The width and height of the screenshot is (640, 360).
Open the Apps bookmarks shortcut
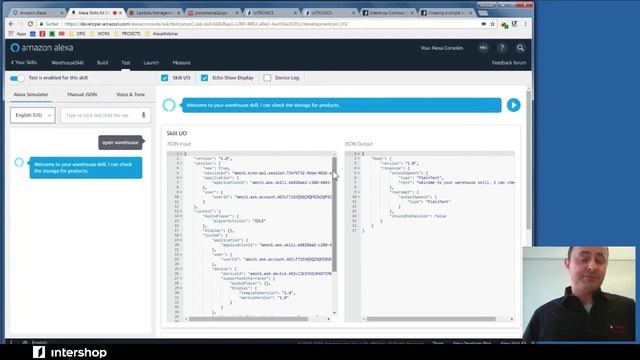[18, 34]
